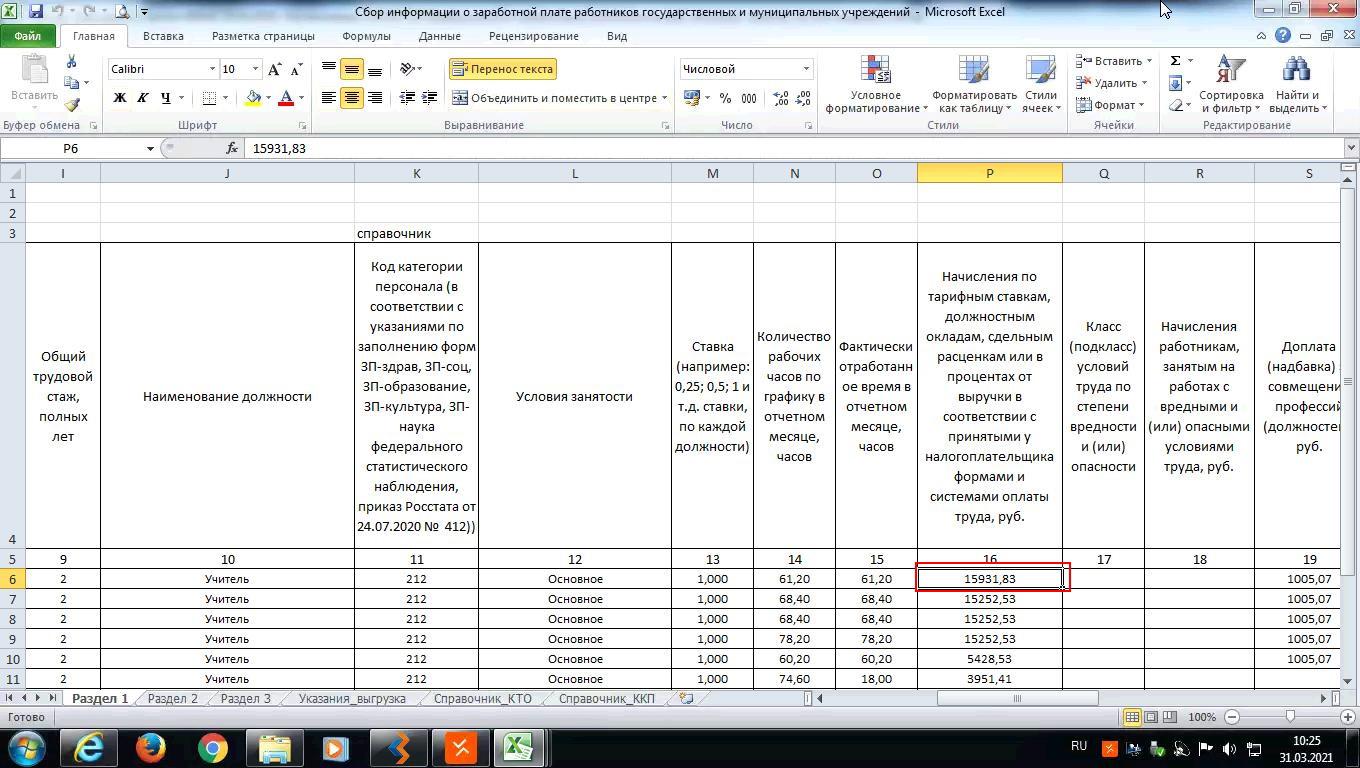Align text right
The image size is (1360, 768).
click(375, 98)
